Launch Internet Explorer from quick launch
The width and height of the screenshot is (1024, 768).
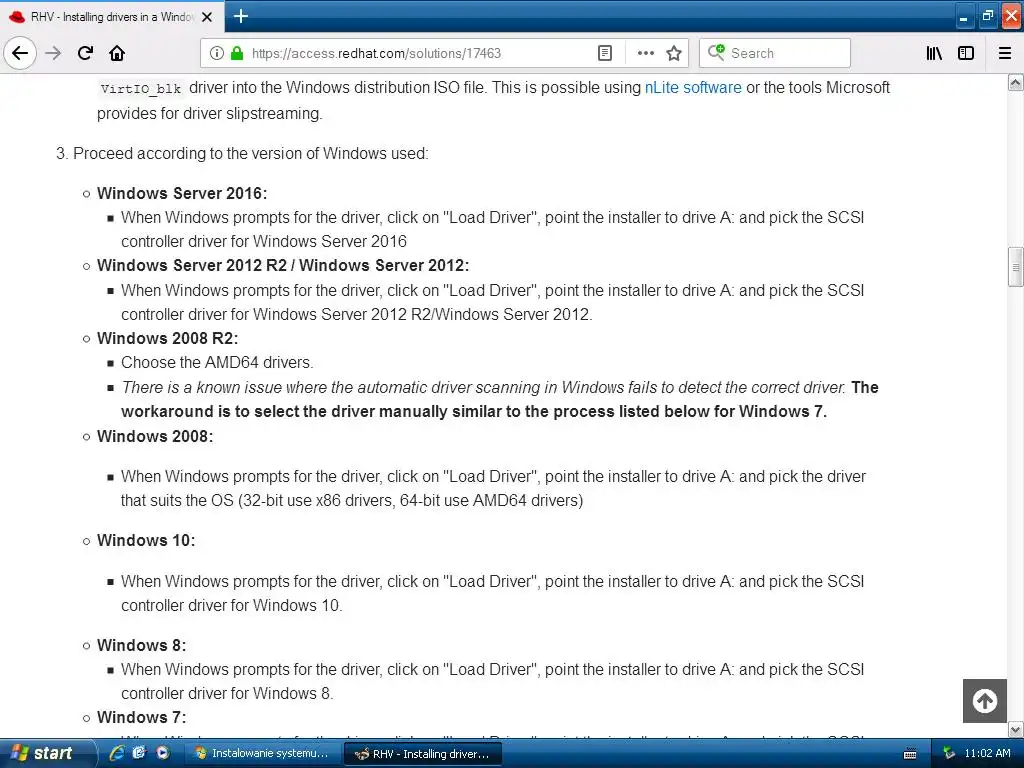[117, 752]
